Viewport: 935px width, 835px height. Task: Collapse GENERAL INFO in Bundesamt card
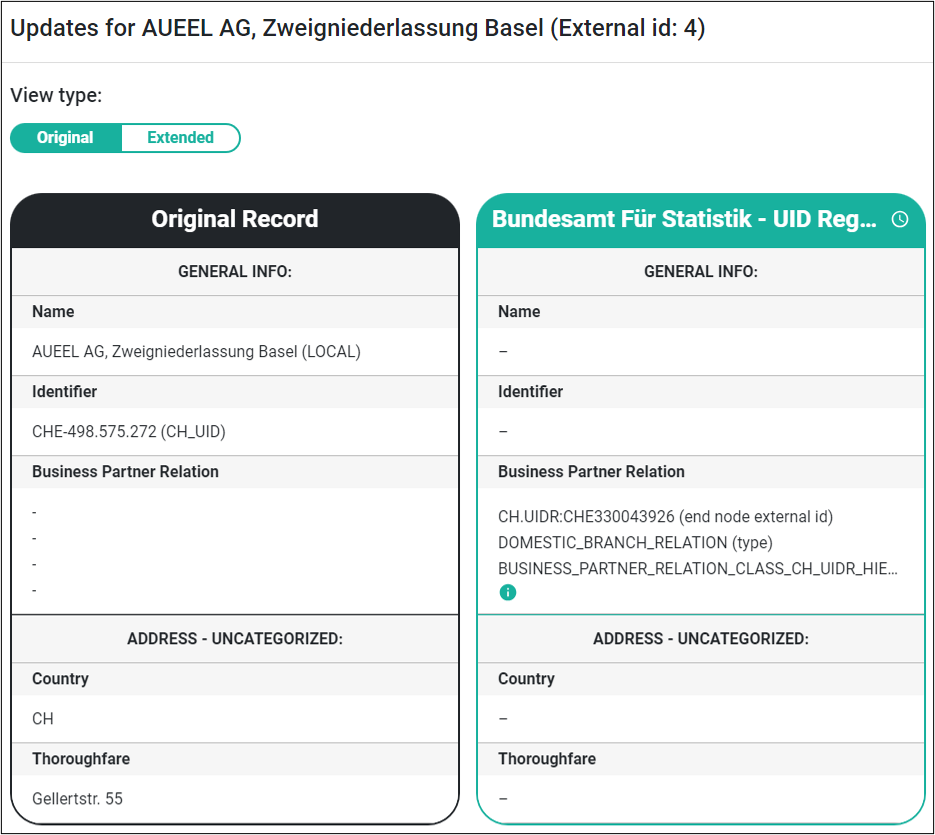pos(701,271)
